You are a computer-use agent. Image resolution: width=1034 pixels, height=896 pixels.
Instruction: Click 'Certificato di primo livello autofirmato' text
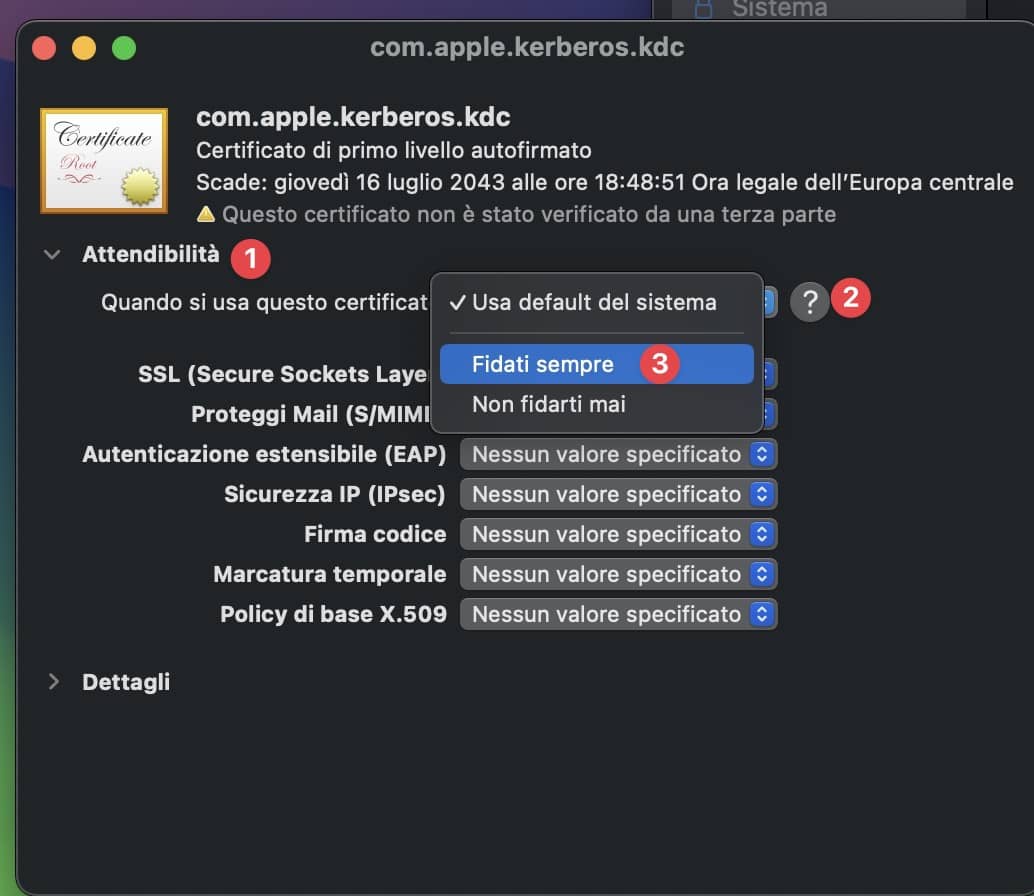point(394,150)
